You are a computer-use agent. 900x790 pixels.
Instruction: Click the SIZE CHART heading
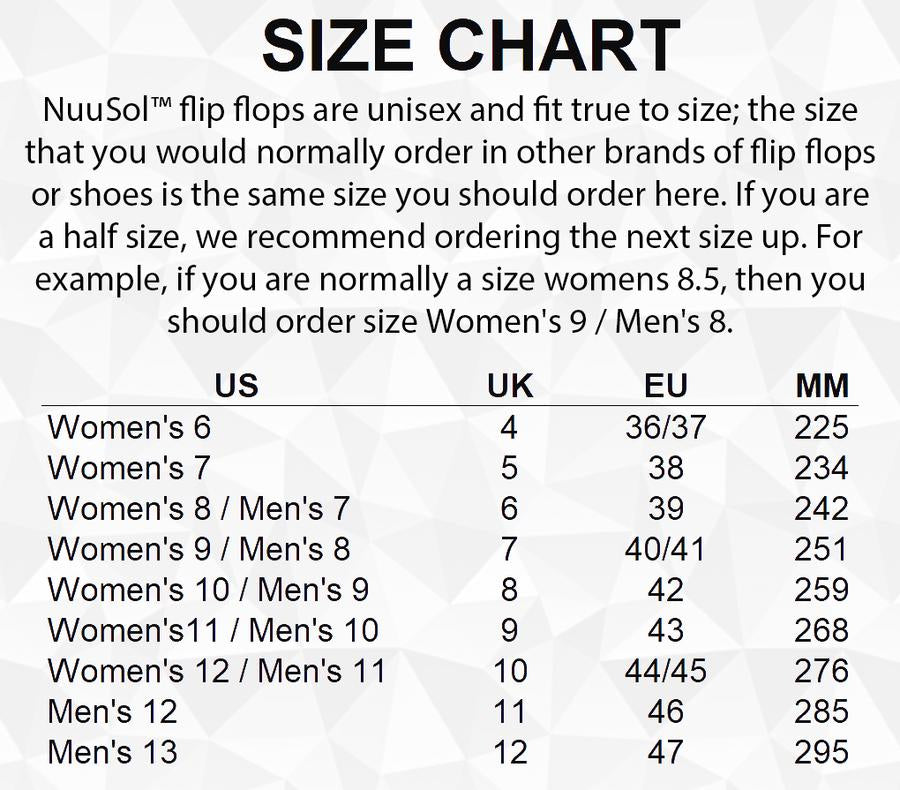pyautogui.click(x=470, y=46)
